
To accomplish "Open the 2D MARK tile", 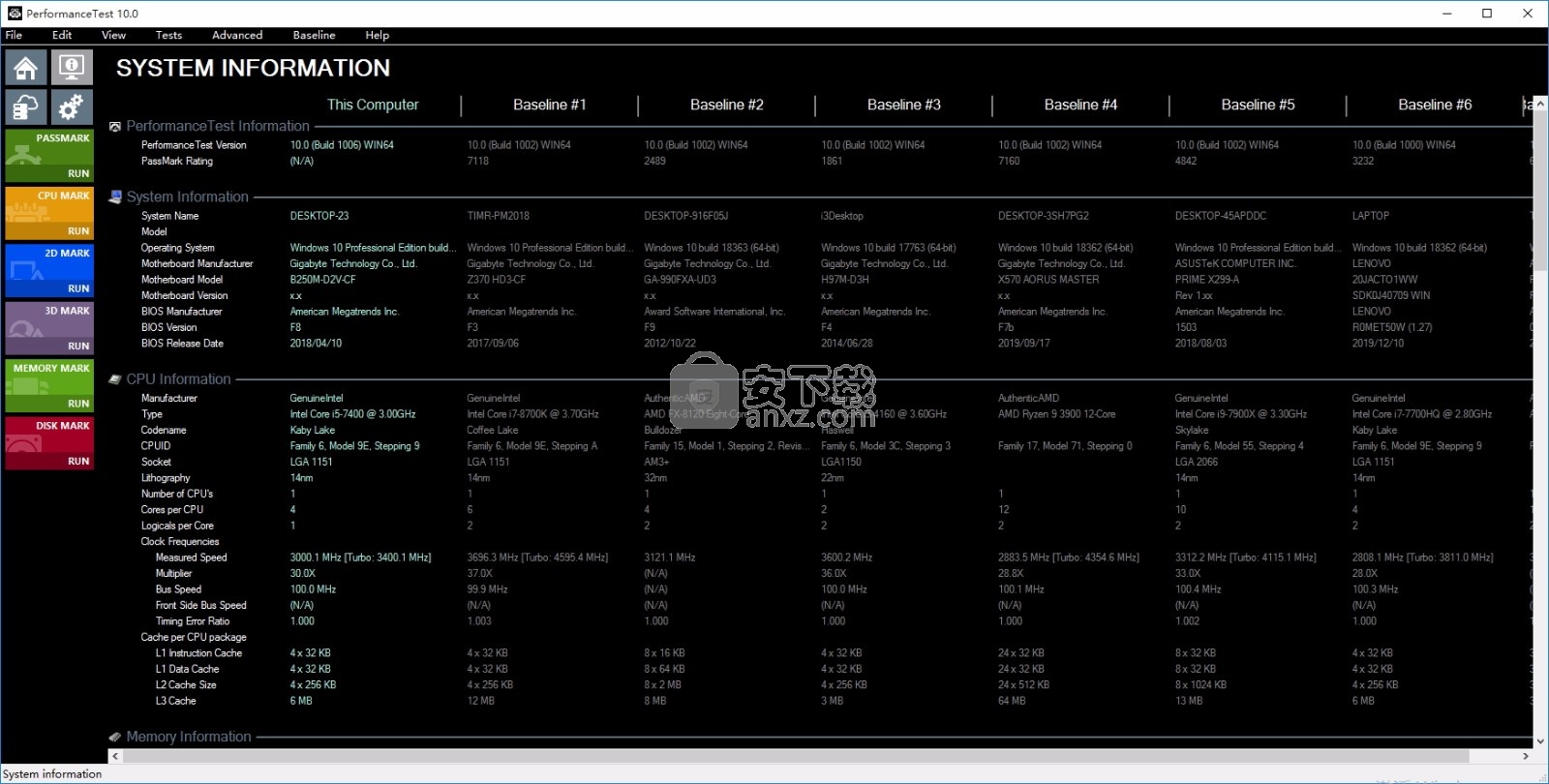I will pyautogui.click(x=49, y=271).
